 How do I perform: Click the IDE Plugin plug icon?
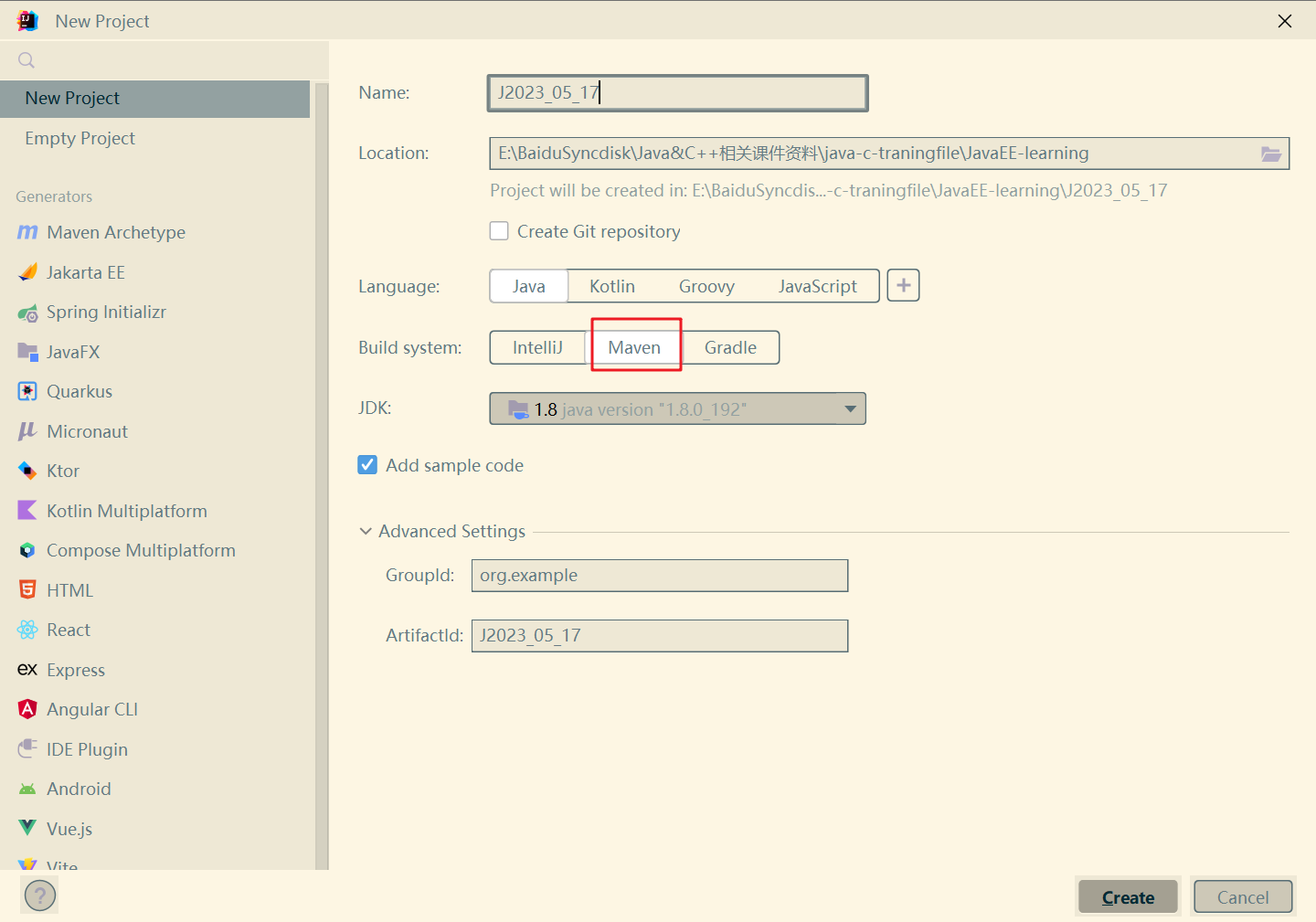coord(27,749)
